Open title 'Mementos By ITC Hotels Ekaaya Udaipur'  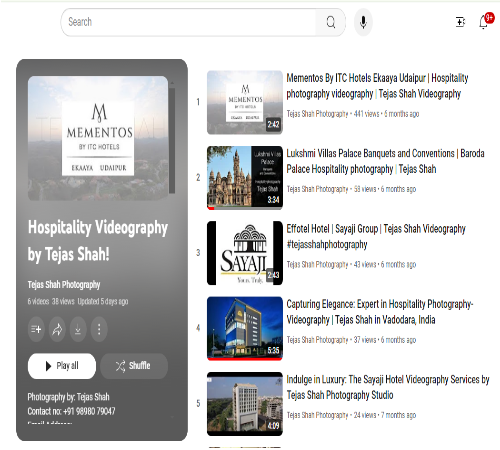coord(377,86)
